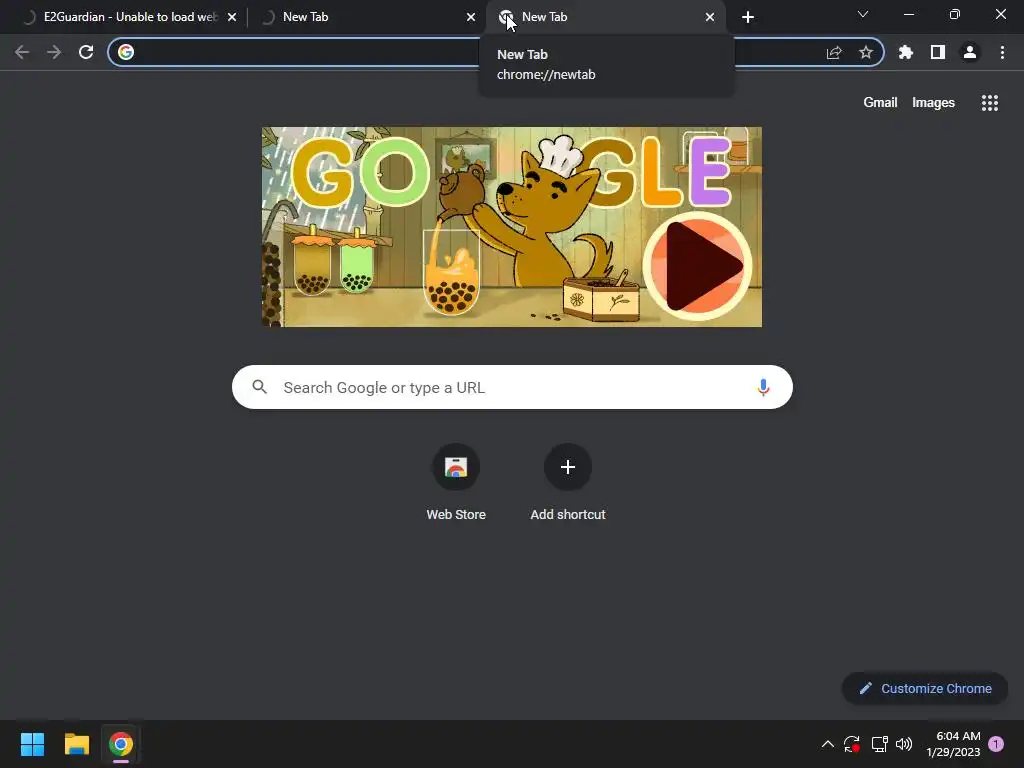Start voice search with the microphone
This screenshot has height=768, width=1024.
[x=763, y=387]
